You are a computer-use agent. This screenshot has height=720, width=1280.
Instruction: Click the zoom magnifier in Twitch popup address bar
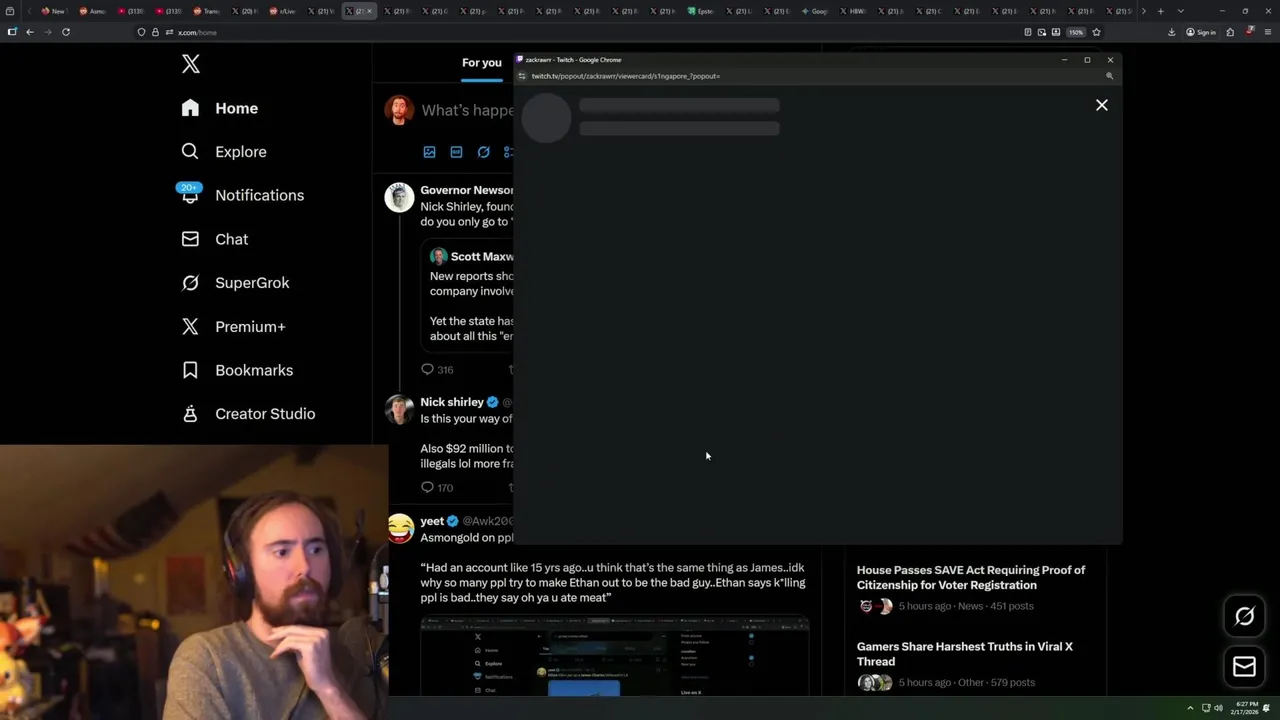(x=1109, y=76)
